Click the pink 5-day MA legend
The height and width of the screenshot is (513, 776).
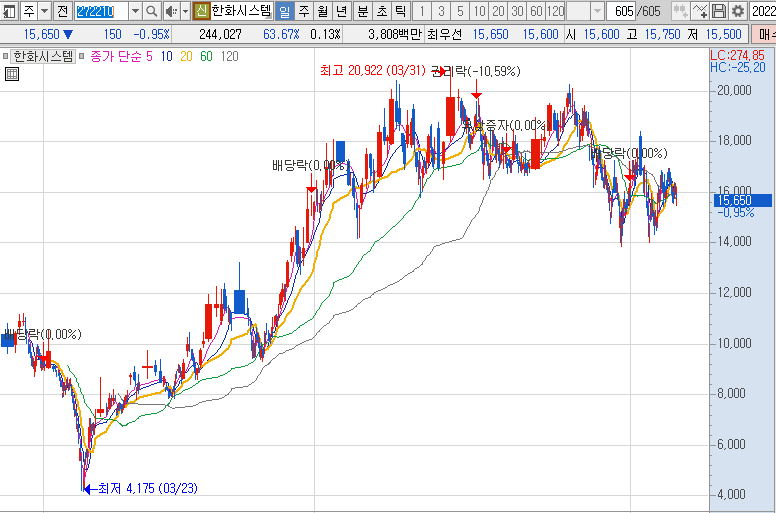tap(149, 56)
